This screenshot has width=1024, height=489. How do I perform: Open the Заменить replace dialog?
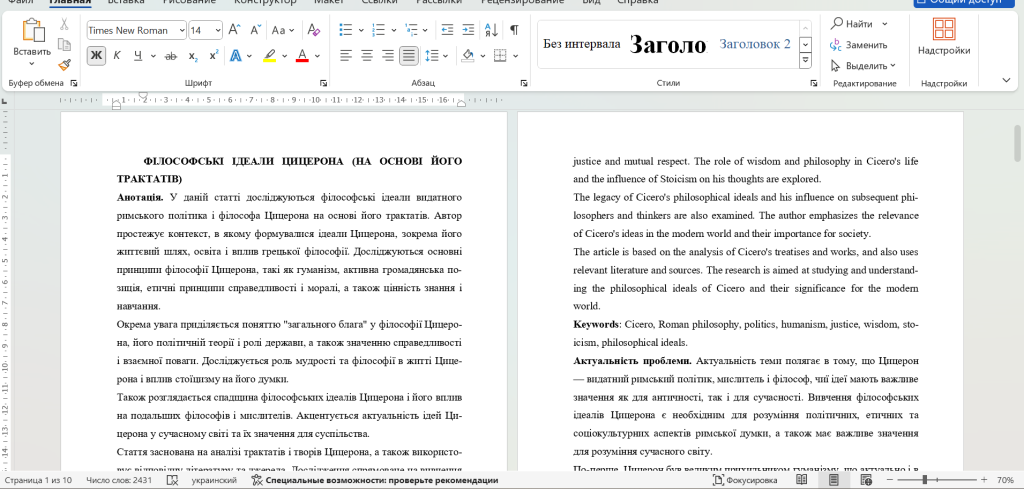(x=858, y=45)
